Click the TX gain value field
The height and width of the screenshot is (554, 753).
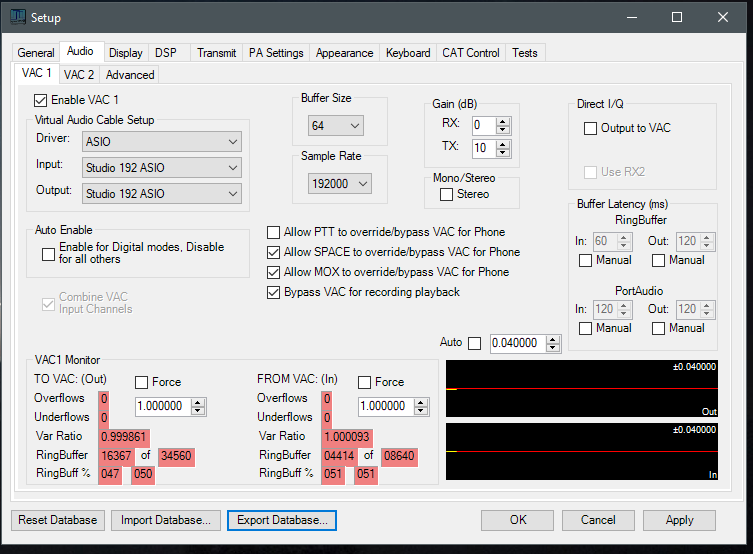pos(482,148)
